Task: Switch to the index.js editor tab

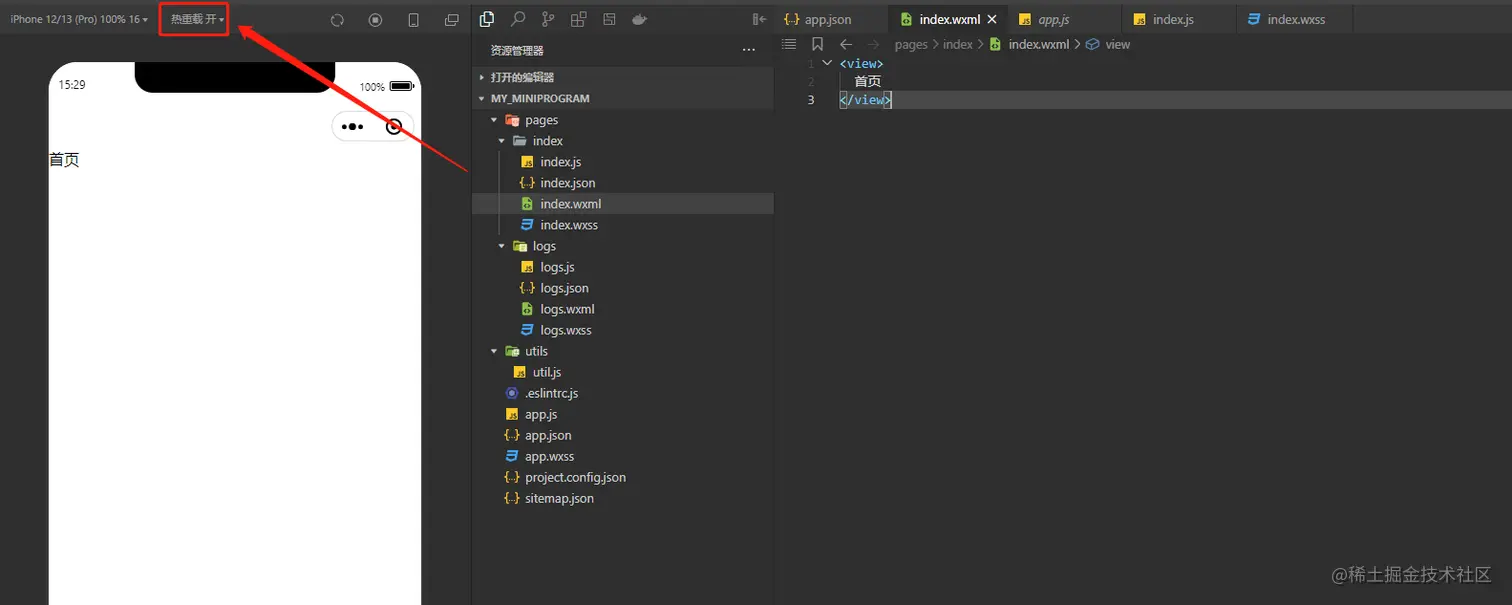Action: [1179, 19]
